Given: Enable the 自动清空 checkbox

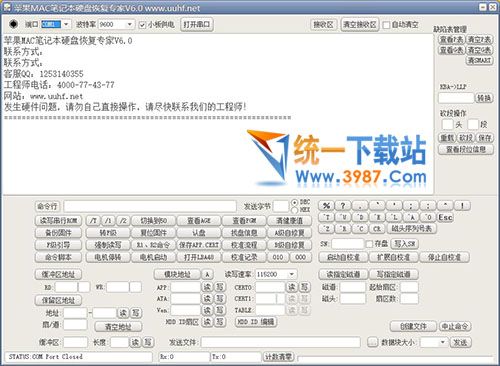Looking at the screenshot, I should 386,25.
